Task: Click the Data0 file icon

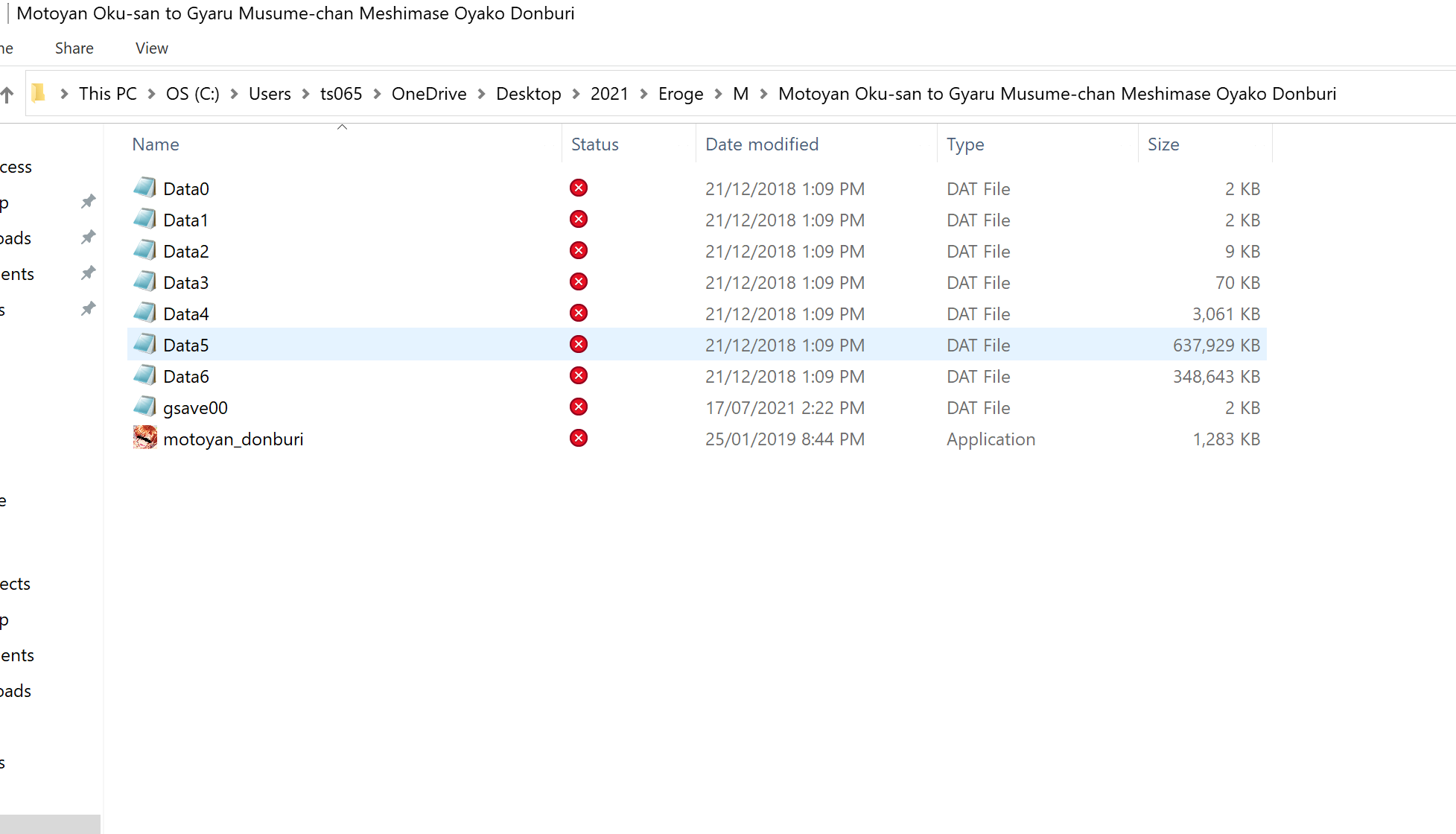Action: point(144,188)
